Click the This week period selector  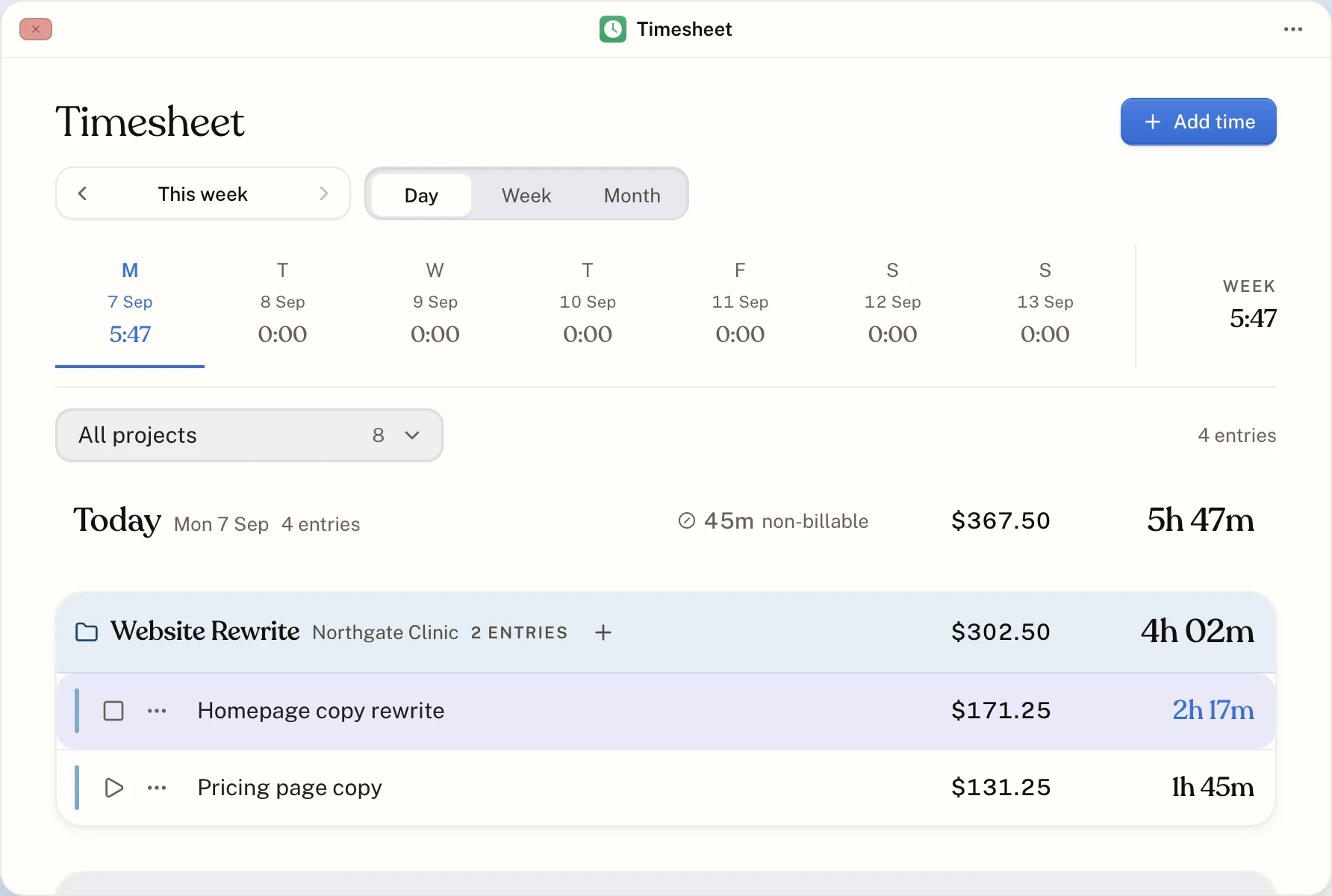(x=203, y=194)
